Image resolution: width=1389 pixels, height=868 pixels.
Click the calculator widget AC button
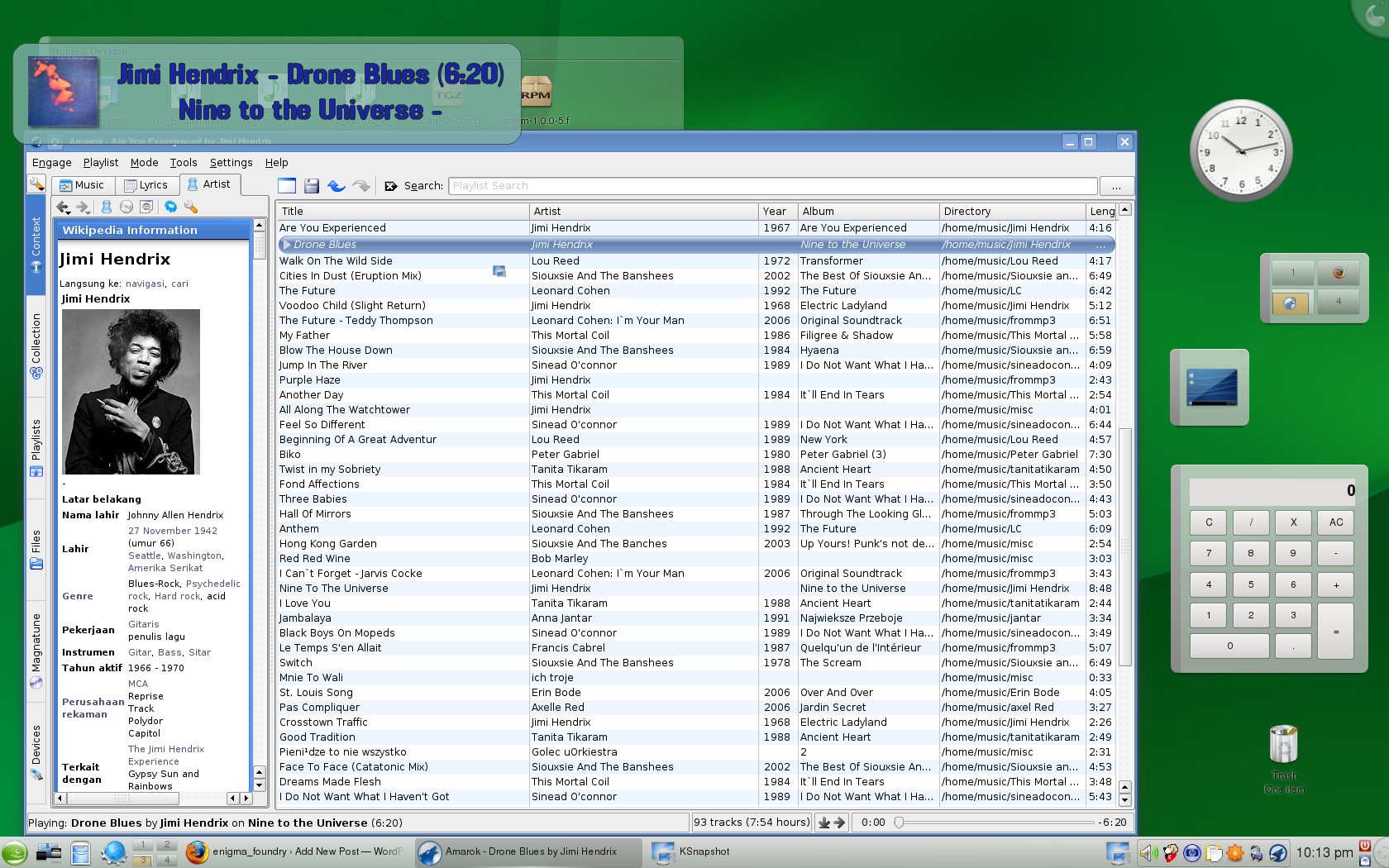click(x=1336, y=522)
